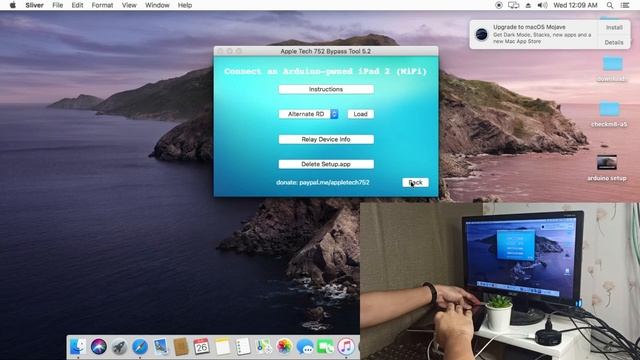
Task: Close the Bypass Tool window
Action: coord(220,51)
